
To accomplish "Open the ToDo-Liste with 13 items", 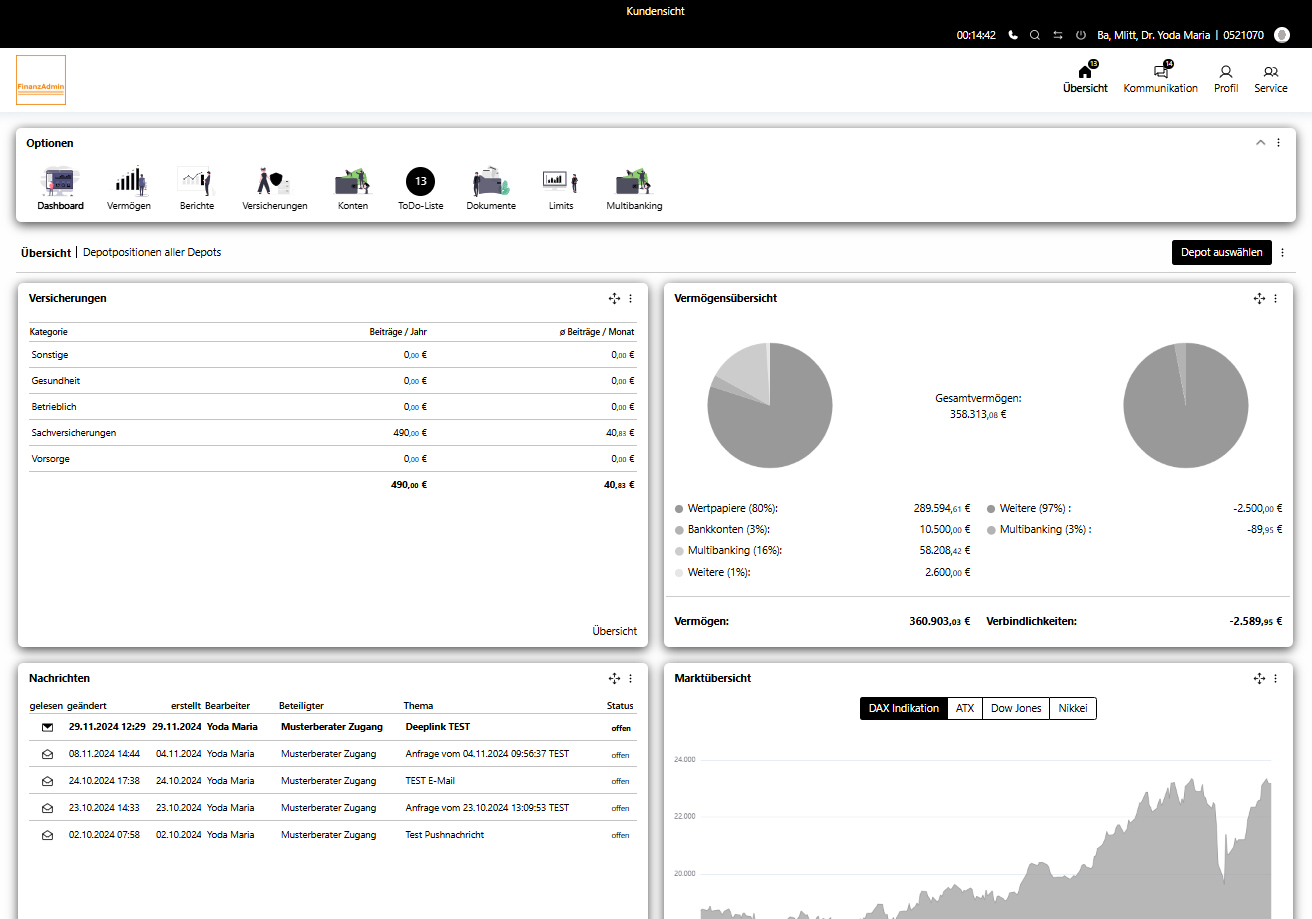I will (x=420, y=182).
